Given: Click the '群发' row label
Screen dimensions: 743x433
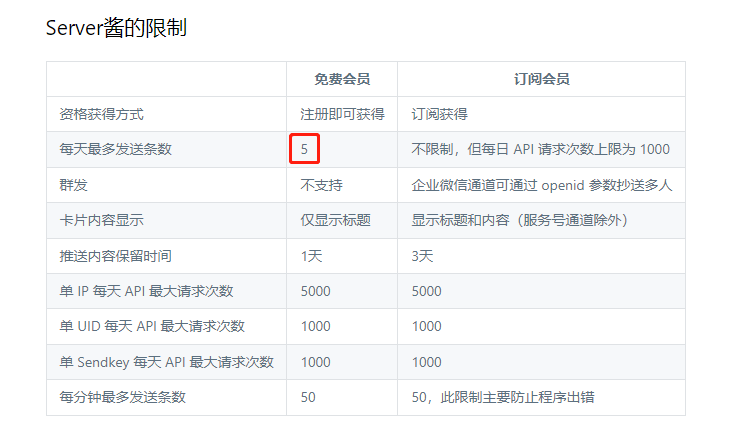Looking at the screenshot, I should (x=73, y=185).
